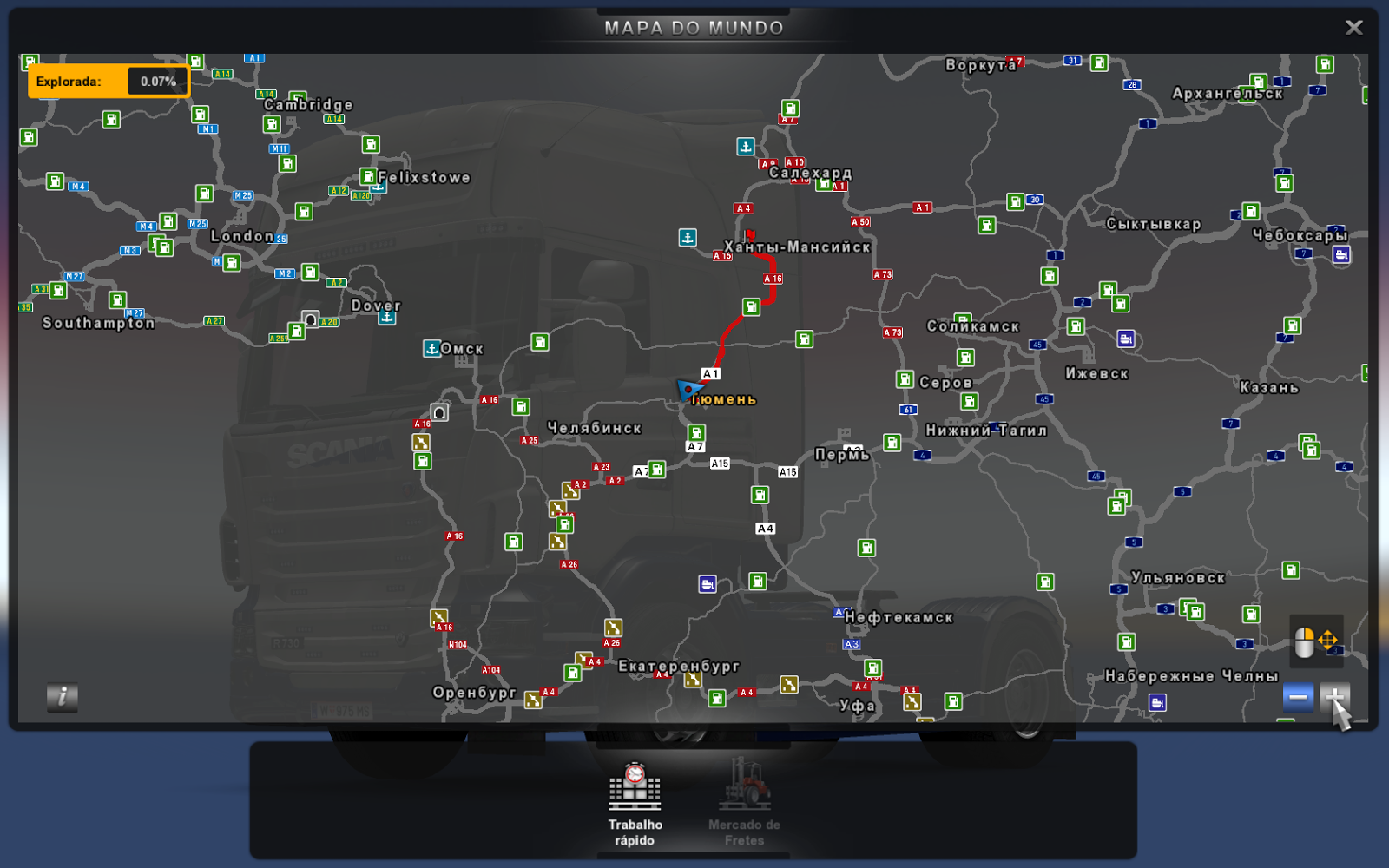The width and height of the screenshot is (1389, 868).
Task: Click the ferry port anchor icon near Салехард
Action: [745, 145]
